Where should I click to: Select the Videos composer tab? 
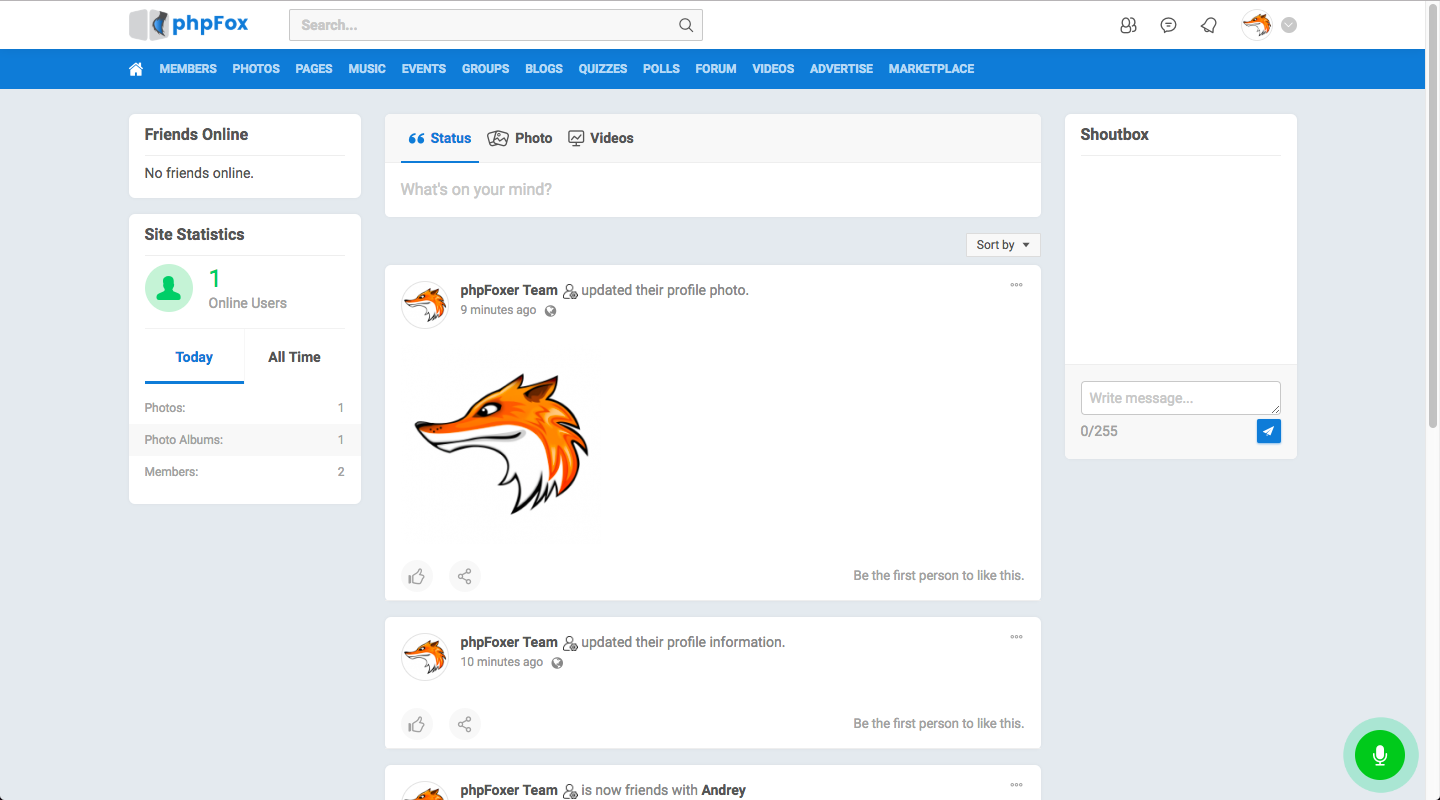click(601, 138)
